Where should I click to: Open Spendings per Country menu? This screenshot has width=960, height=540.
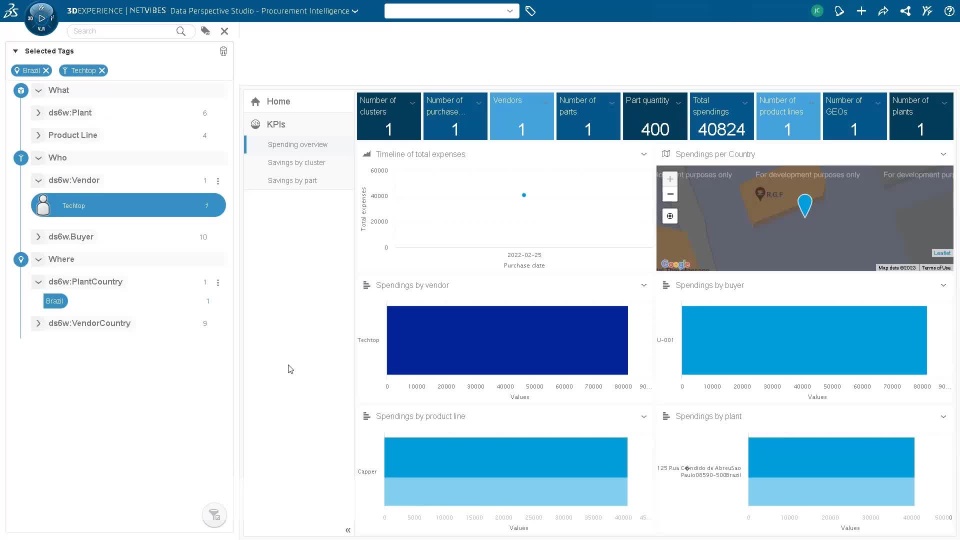click(943, 154)
